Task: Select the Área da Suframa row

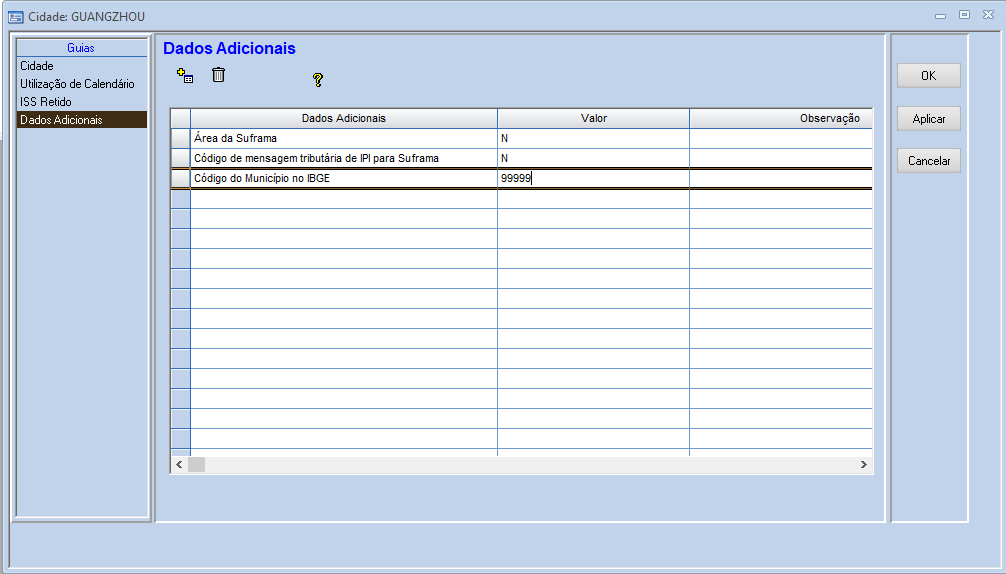Action: (x=343, y=138)
